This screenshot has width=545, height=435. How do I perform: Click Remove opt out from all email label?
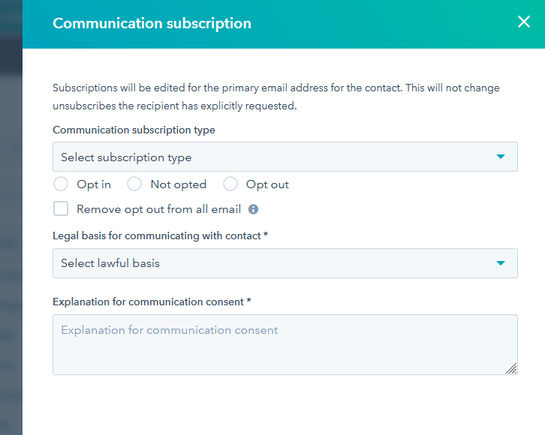pyautogui.click(x=159, y=210)
